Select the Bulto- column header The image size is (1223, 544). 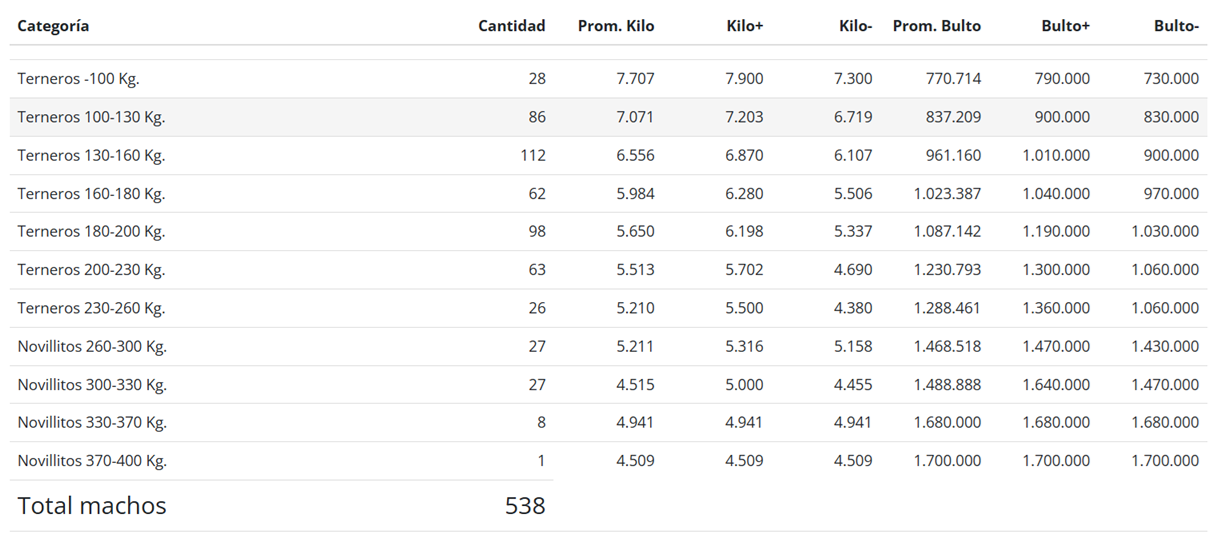point(1176,26)
